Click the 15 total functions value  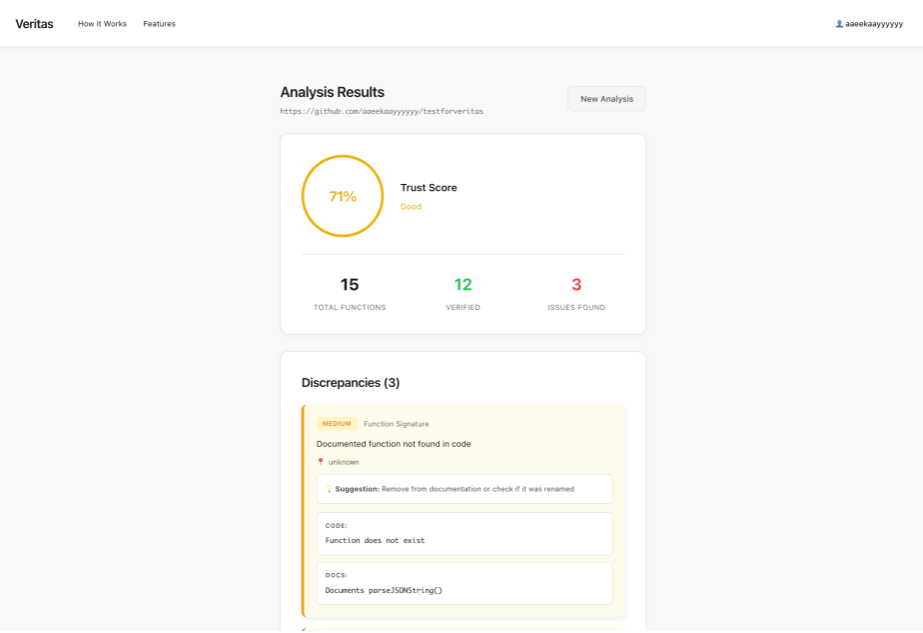350,284
